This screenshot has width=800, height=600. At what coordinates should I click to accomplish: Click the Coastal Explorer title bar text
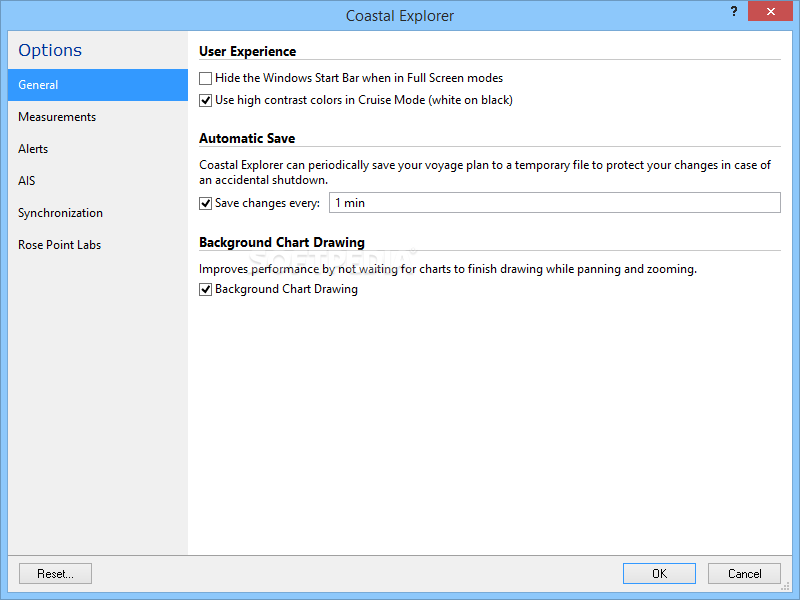point(400,16)
